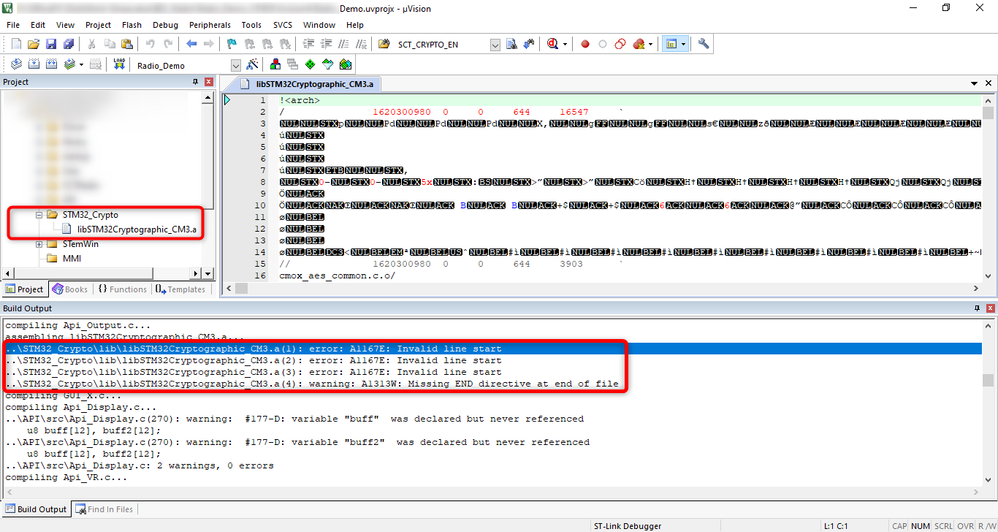Open Find in Files icon next to search box

[x=383, y=45]
